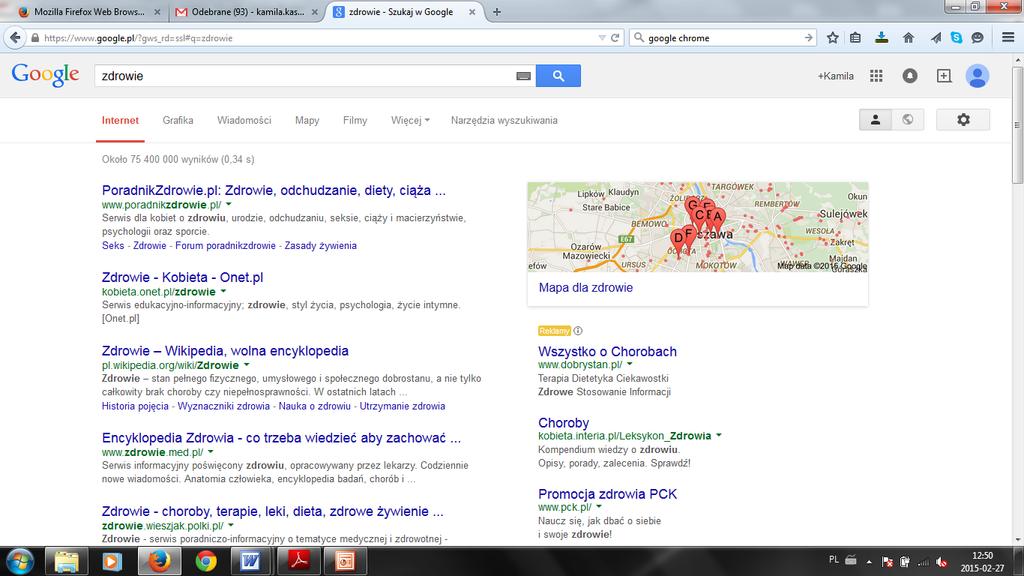Viewport: 1024px width, 576px height.
Task: Open Google search settings gear
Action: click(x=963, y=120)
